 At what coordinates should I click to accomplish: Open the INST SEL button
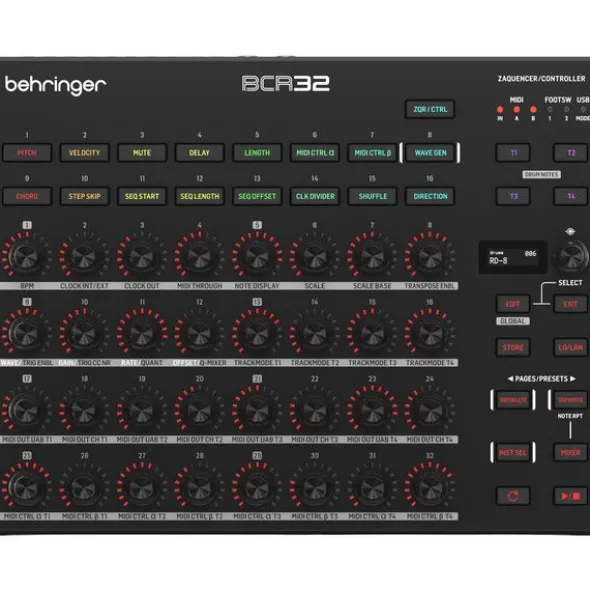pos(513,452)
